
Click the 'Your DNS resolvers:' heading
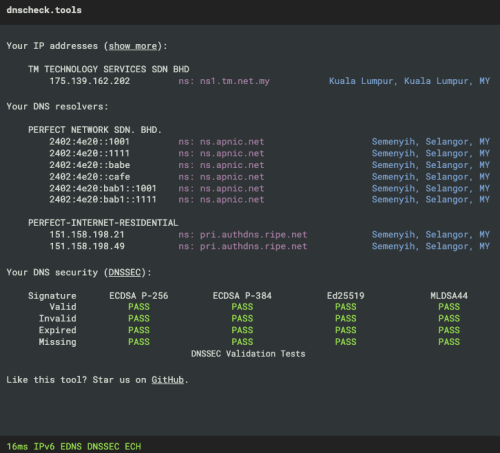(x=57, y=107)
